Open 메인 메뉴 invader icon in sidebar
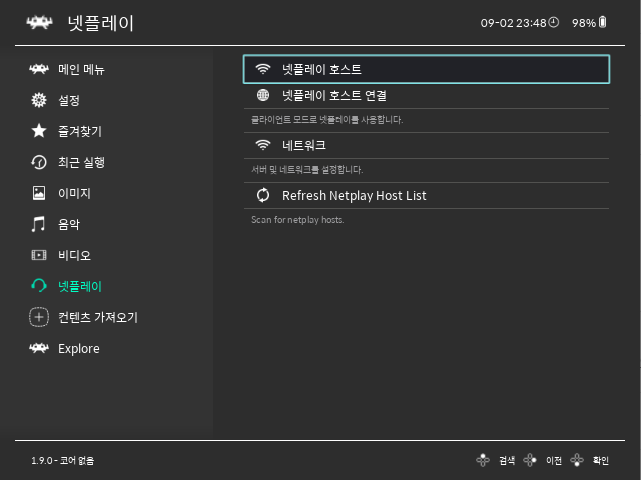 click(x=39, y=69)
